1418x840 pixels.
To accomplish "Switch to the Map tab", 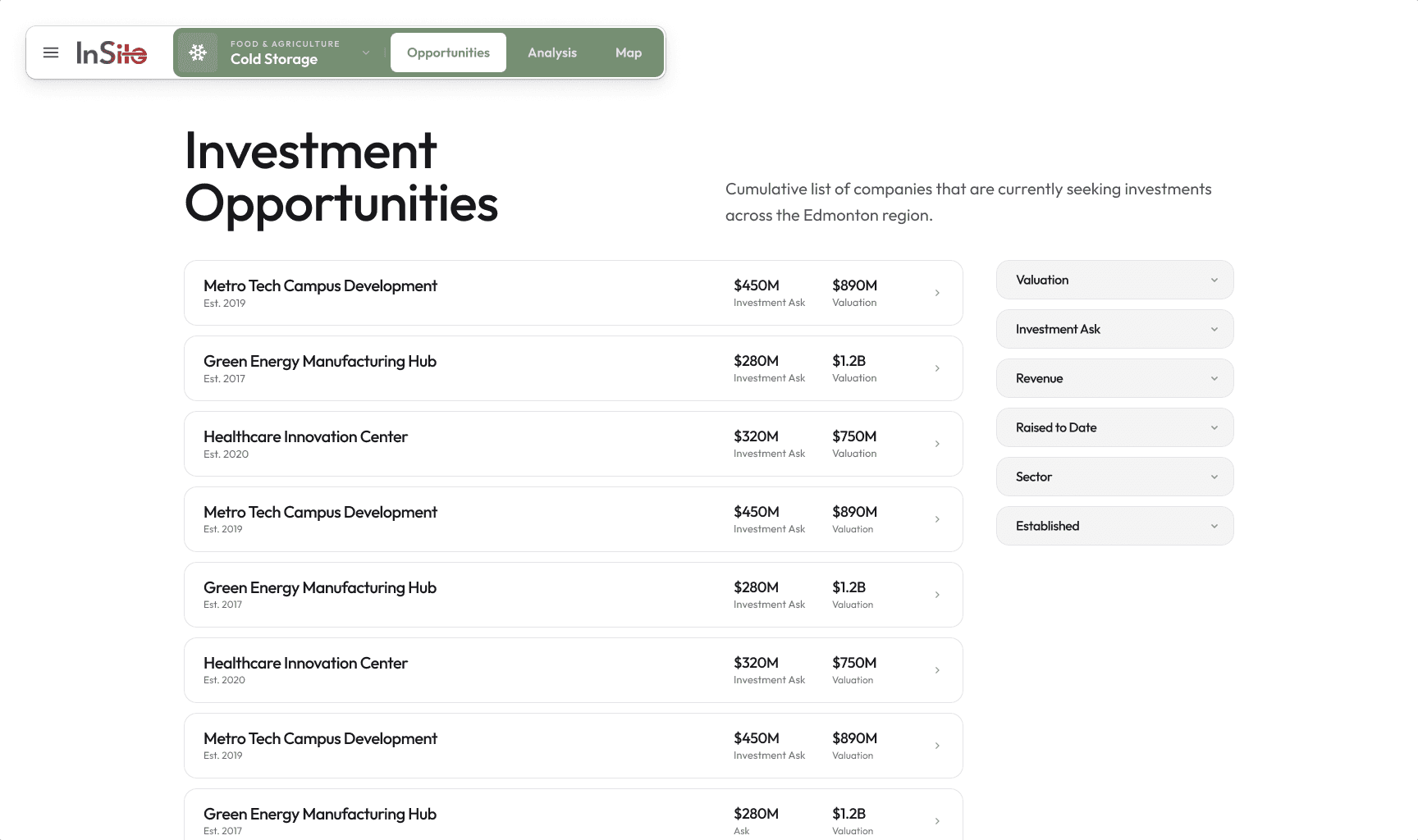I will click(x=629, y=52).
